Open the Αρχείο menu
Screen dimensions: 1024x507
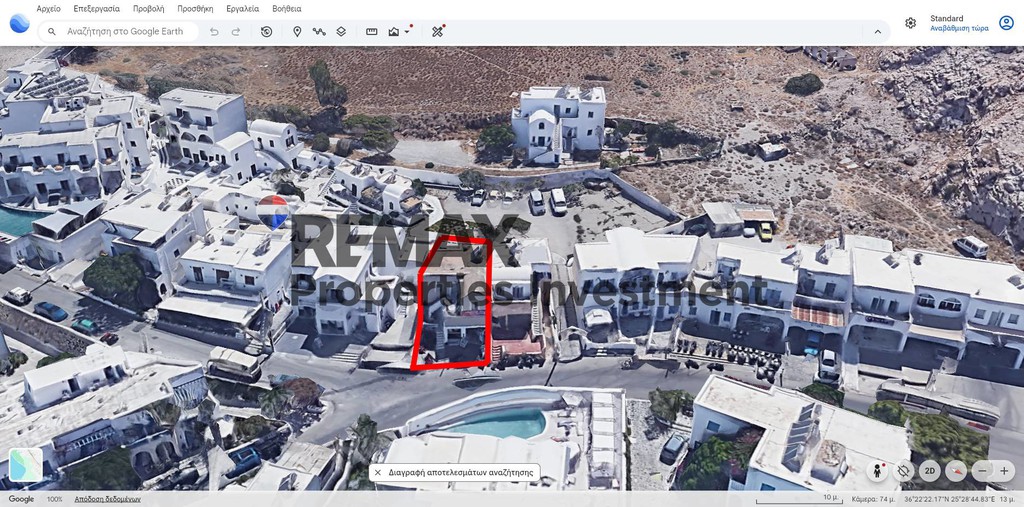[48, 9]
